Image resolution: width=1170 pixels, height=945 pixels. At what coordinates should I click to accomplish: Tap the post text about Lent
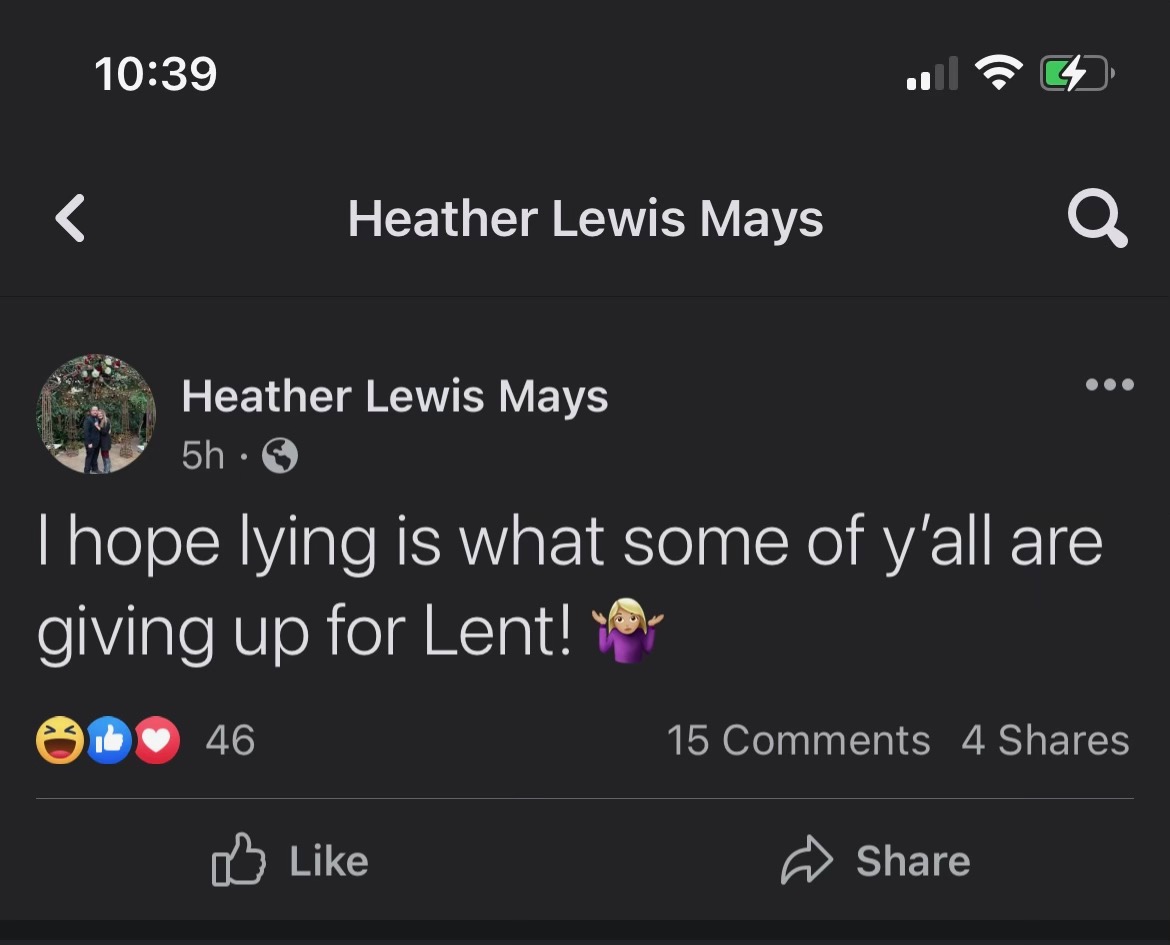568,585
